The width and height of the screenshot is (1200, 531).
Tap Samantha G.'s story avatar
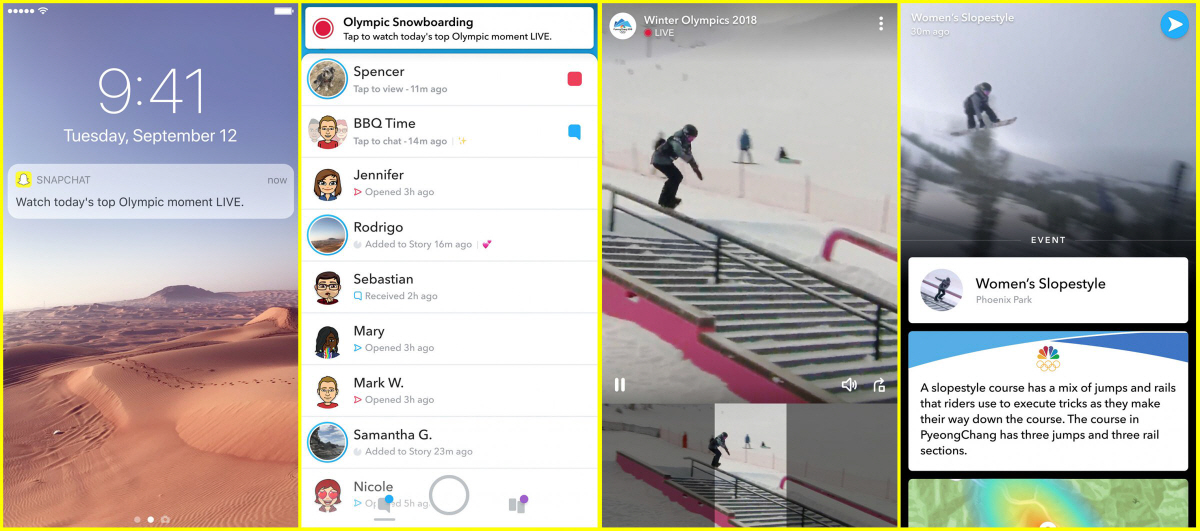pos(327,443)
